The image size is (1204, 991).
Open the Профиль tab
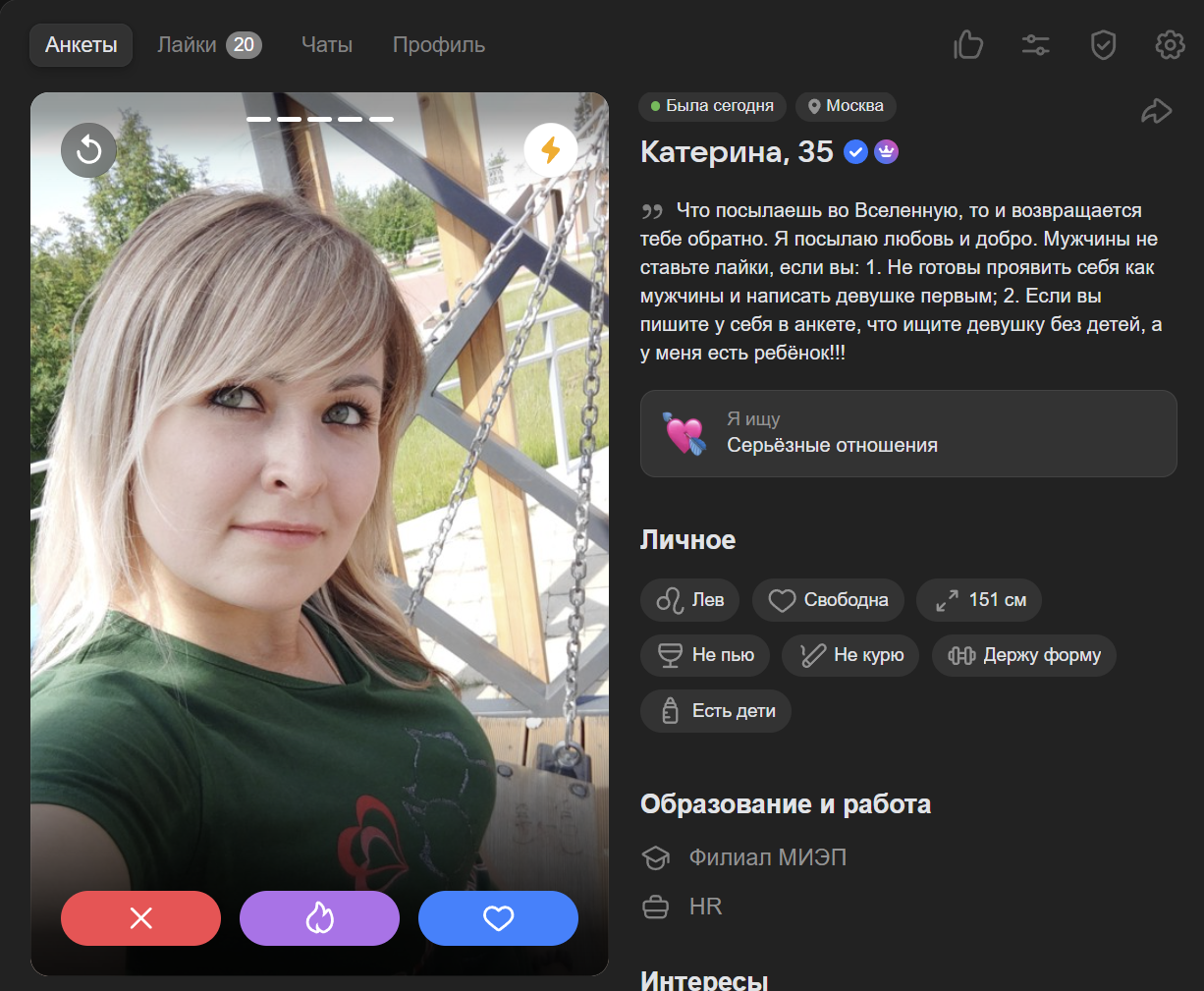[x=439, y=45]
